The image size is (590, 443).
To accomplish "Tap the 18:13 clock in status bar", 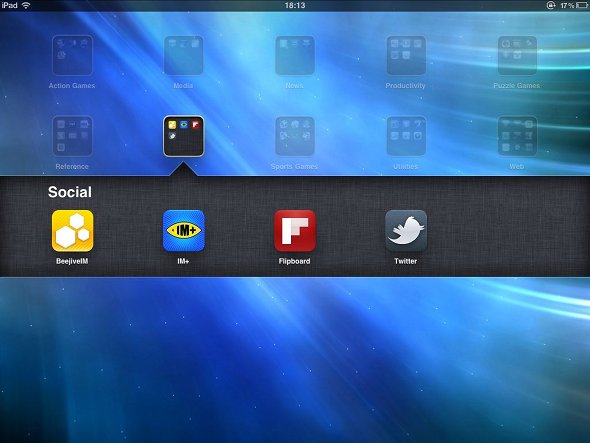I will tap(295, 5).
